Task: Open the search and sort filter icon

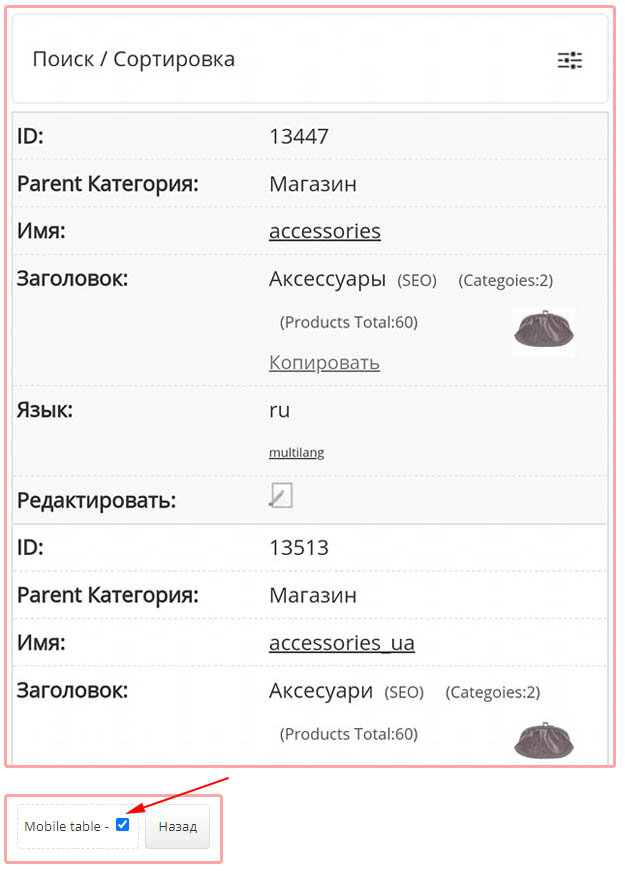Action: pyautogui.click(x=570, y=60)
